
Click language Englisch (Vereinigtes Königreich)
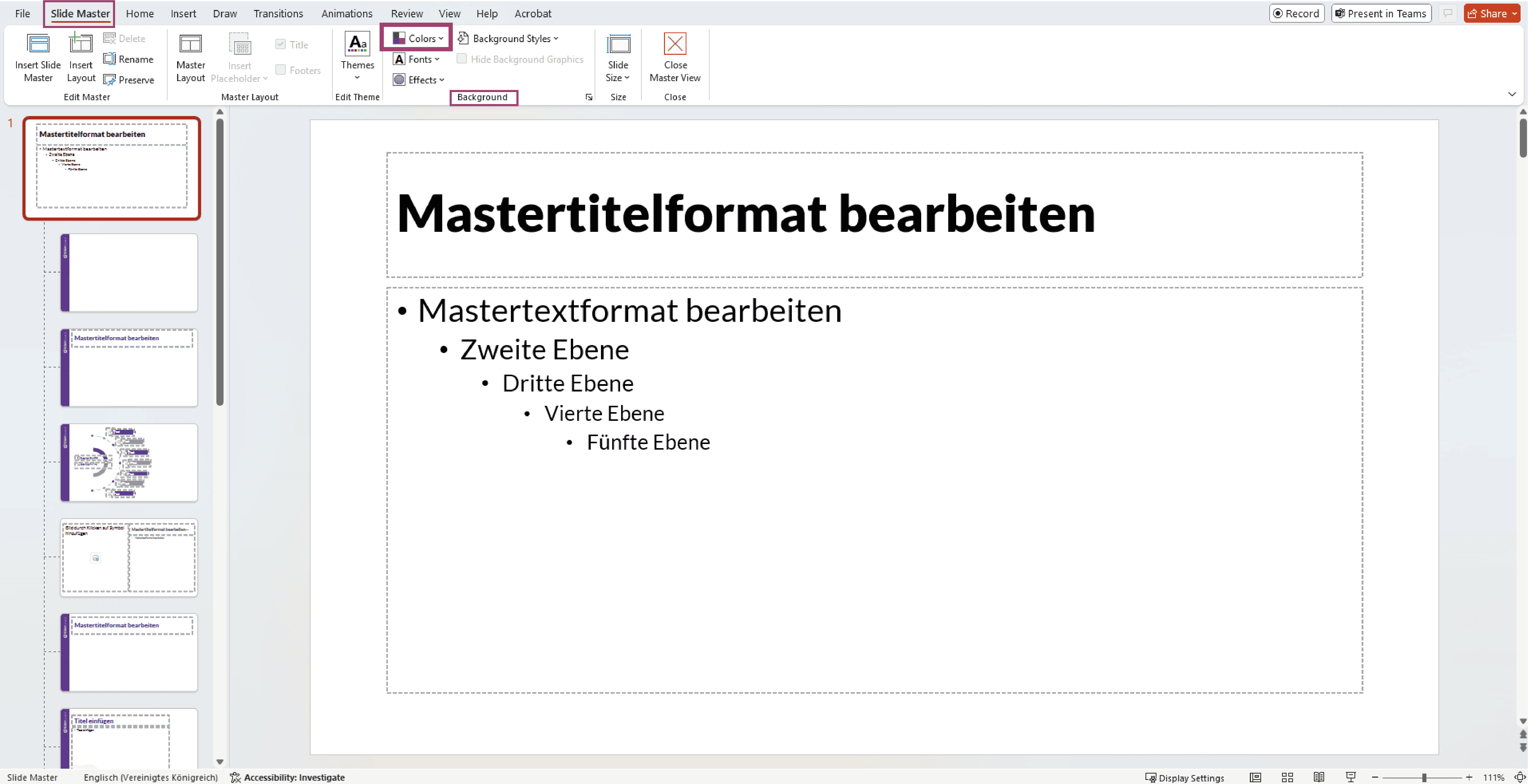point(151,777)
